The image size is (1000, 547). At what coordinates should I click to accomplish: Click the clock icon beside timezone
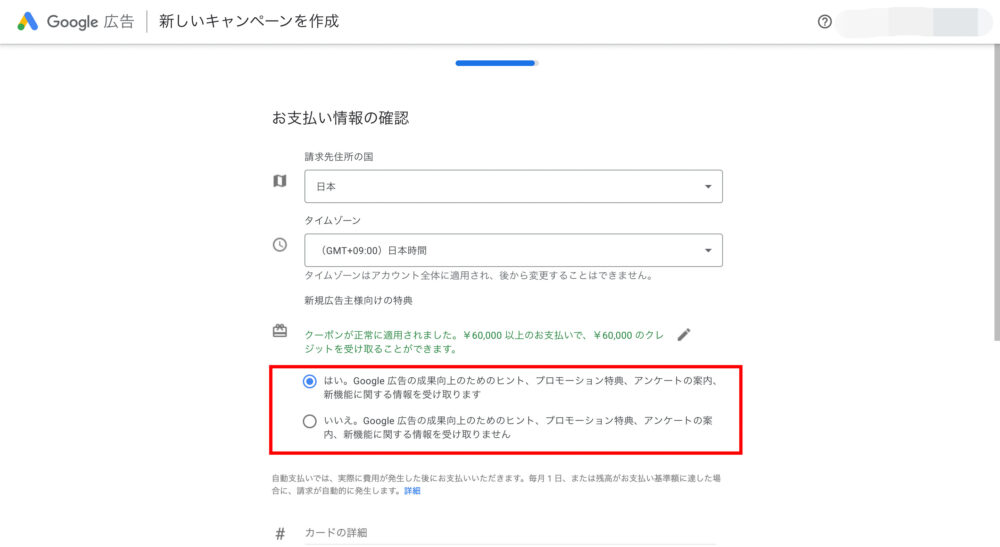pyautogui.click(x=280, y=245)
